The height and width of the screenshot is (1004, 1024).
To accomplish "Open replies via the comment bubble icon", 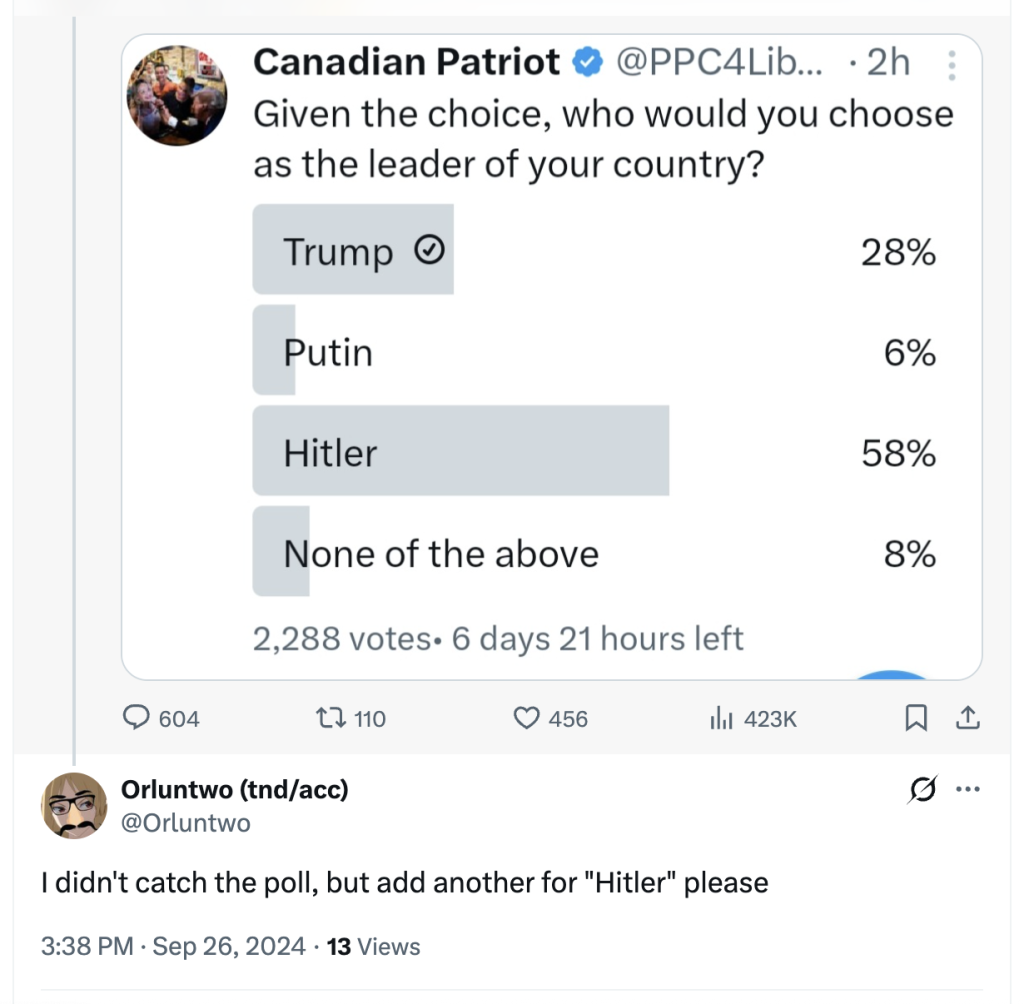I will coord(136,717).
